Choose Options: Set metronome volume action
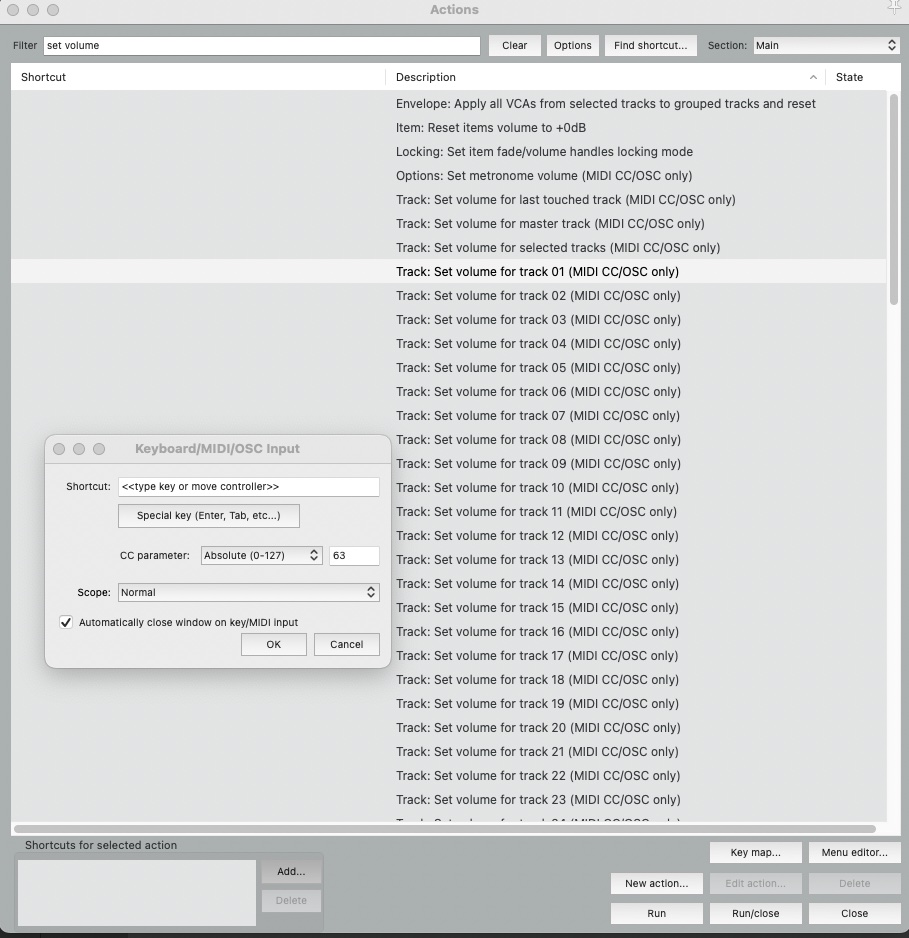 [x=543, y=176]
